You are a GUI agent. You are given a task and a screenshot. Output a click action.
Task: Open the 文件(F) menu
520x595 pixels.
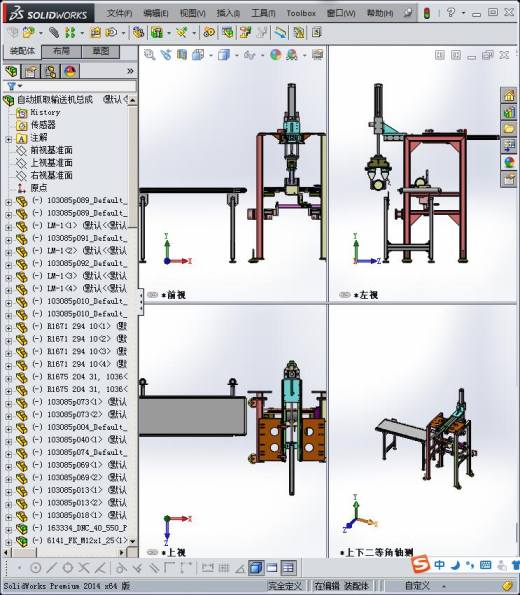pyautogui.click(x=119, y=13)
